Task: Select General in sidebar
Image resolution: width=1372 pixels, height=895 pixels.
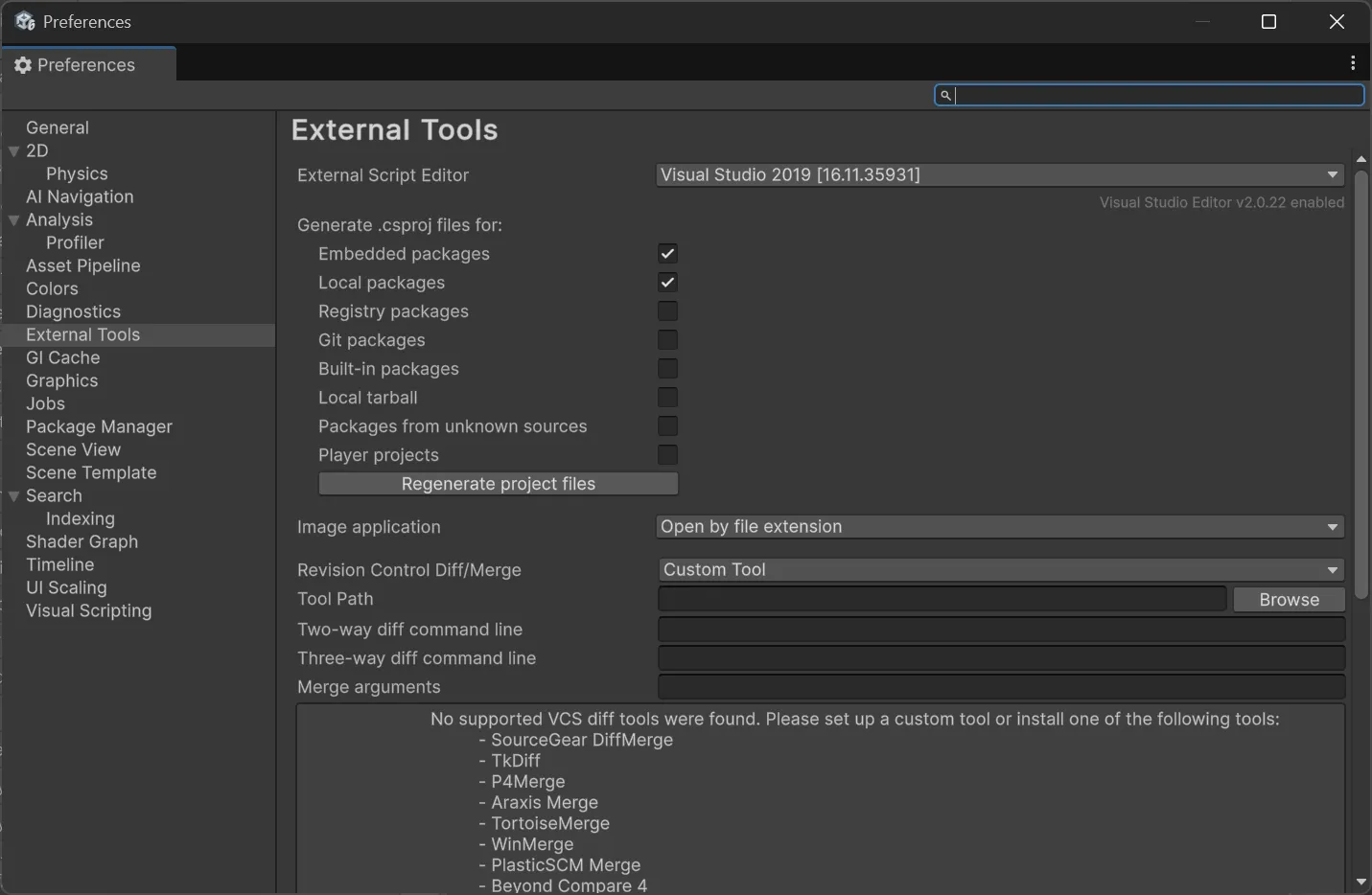Action: click(58, 127)
